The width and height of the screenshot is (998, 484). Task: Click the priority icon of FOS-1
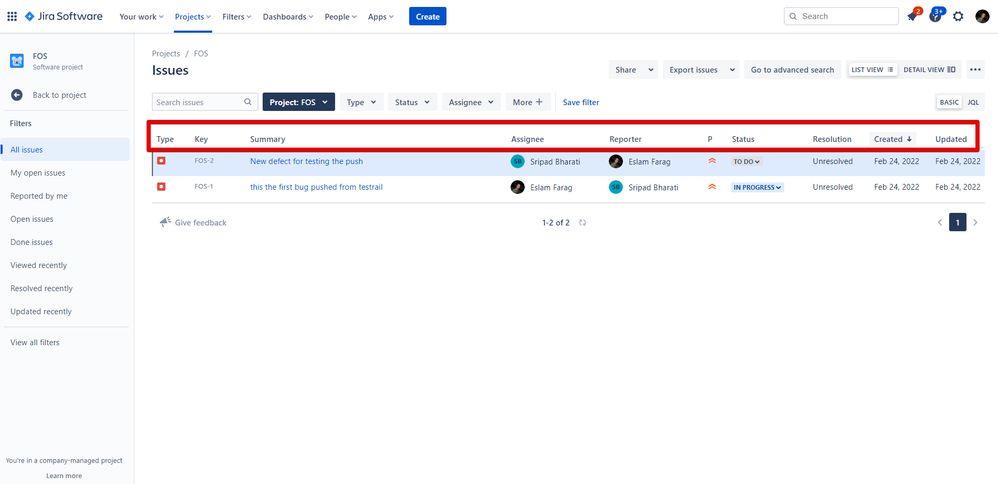[712, 187]
